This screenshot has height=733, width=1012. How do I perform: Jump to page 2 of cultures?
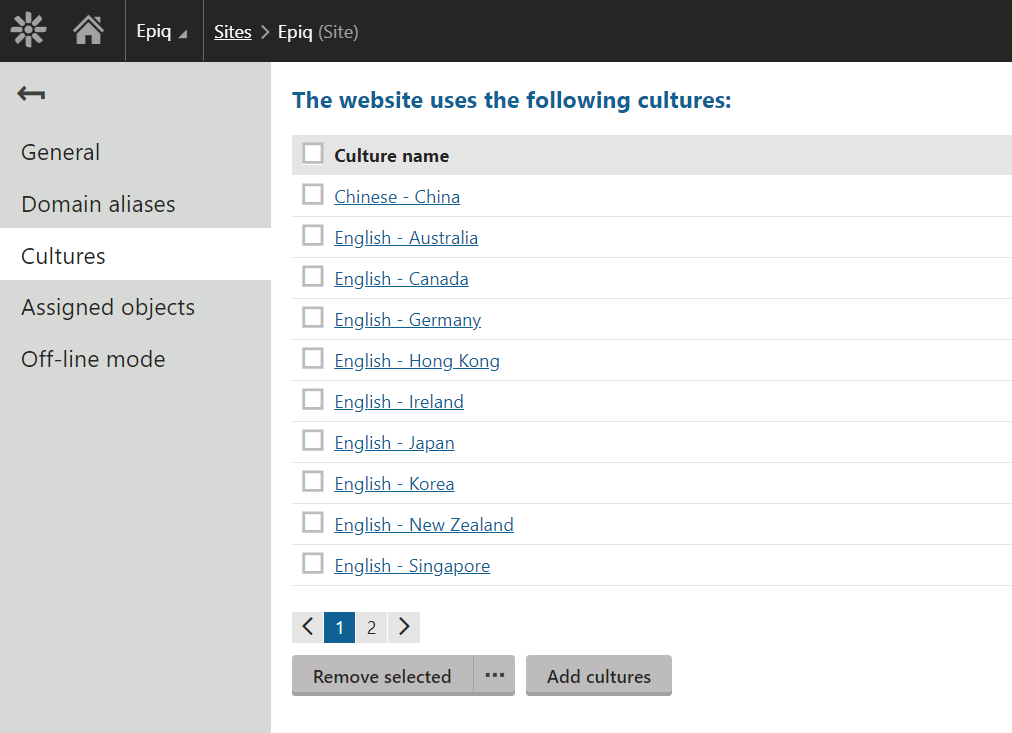point(371,627)
